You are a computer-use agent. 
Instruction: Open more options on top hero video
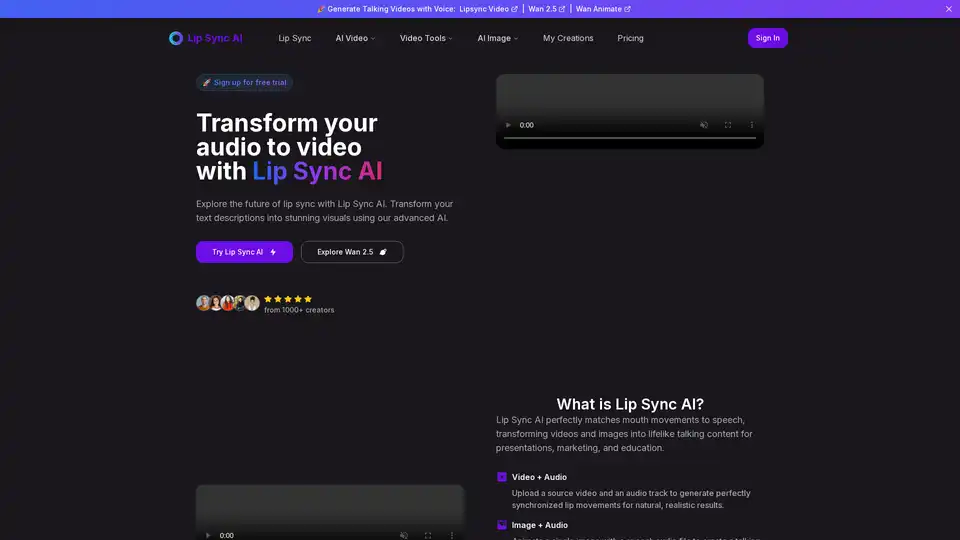(752, 125)
